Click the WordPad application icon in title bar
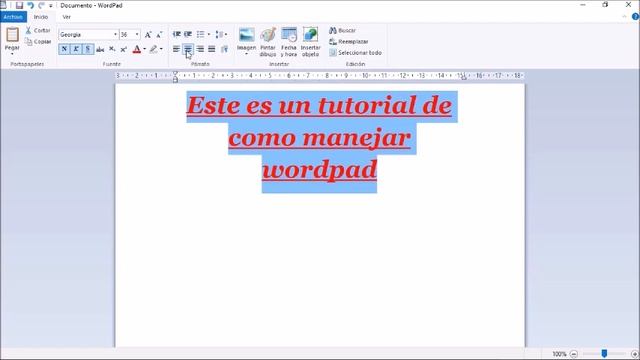Screen dimensions: 640x360 click(3, 5)
